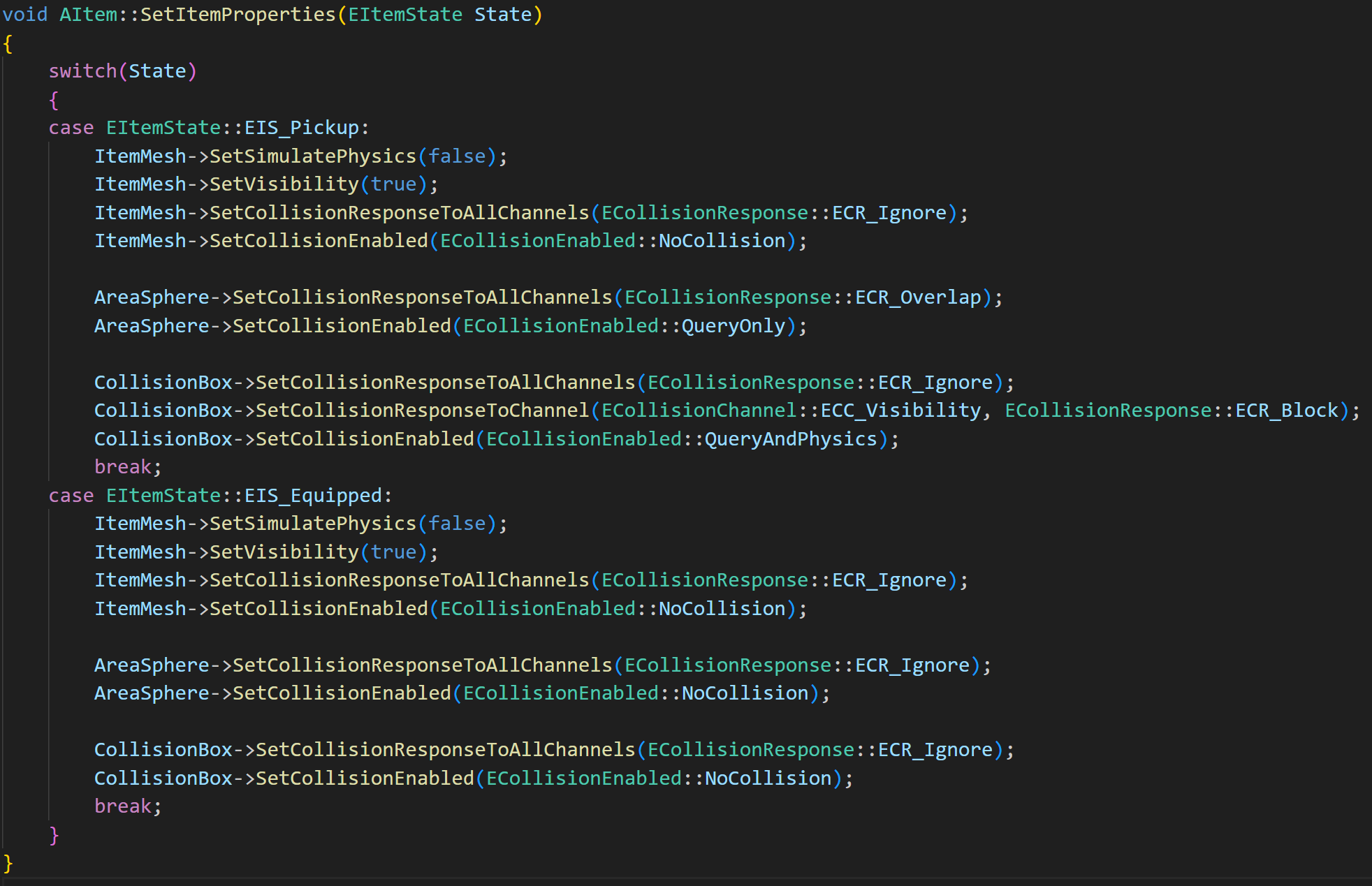This screenshot has width=1372, height=886.
Task: Click AreaSphere NoCollision value in Equipped case
Action: tap(745, 693)
